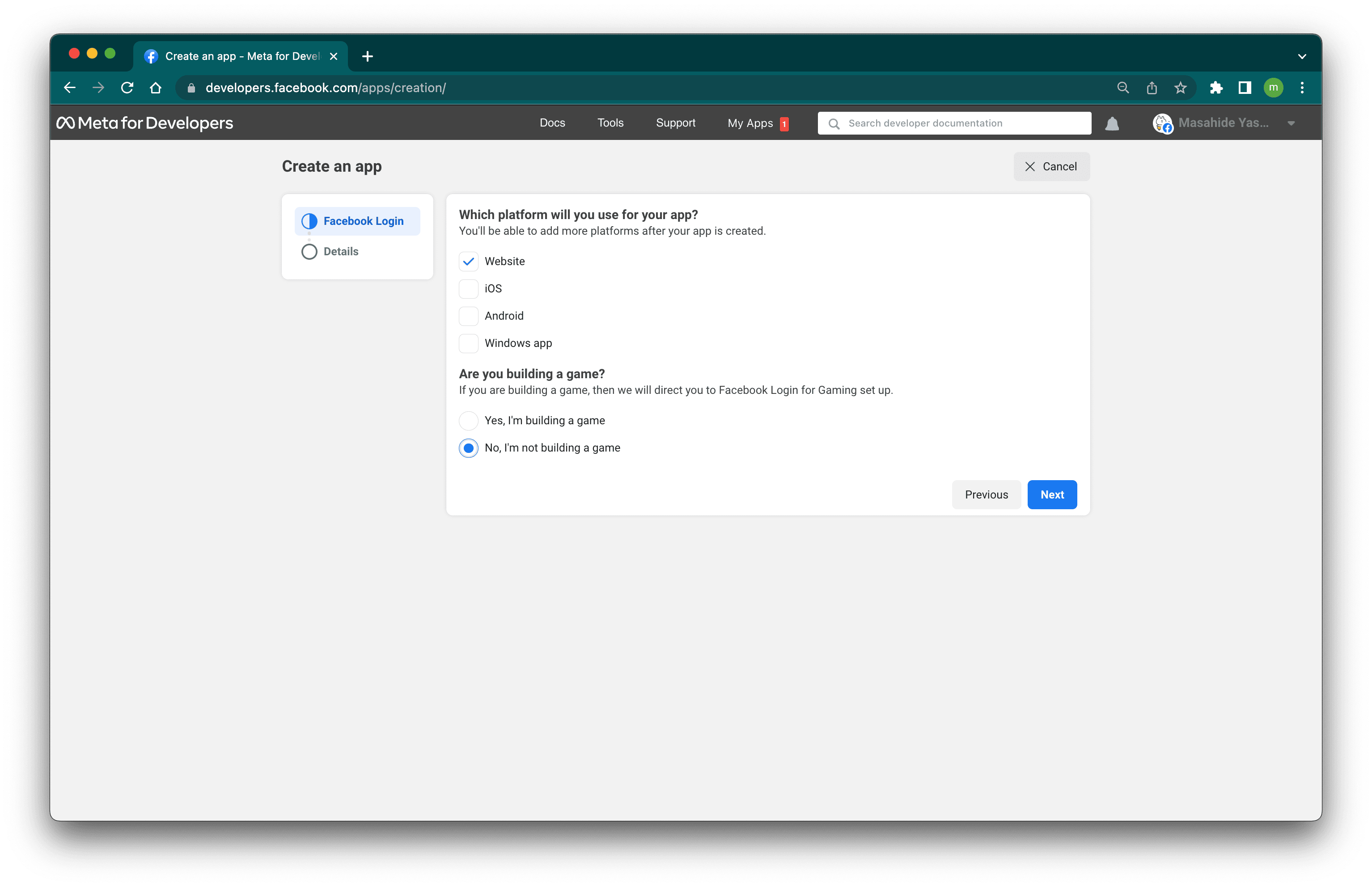The image size is (1372, 887).
Task: Go to home page icon
Action: click(156, 88)
